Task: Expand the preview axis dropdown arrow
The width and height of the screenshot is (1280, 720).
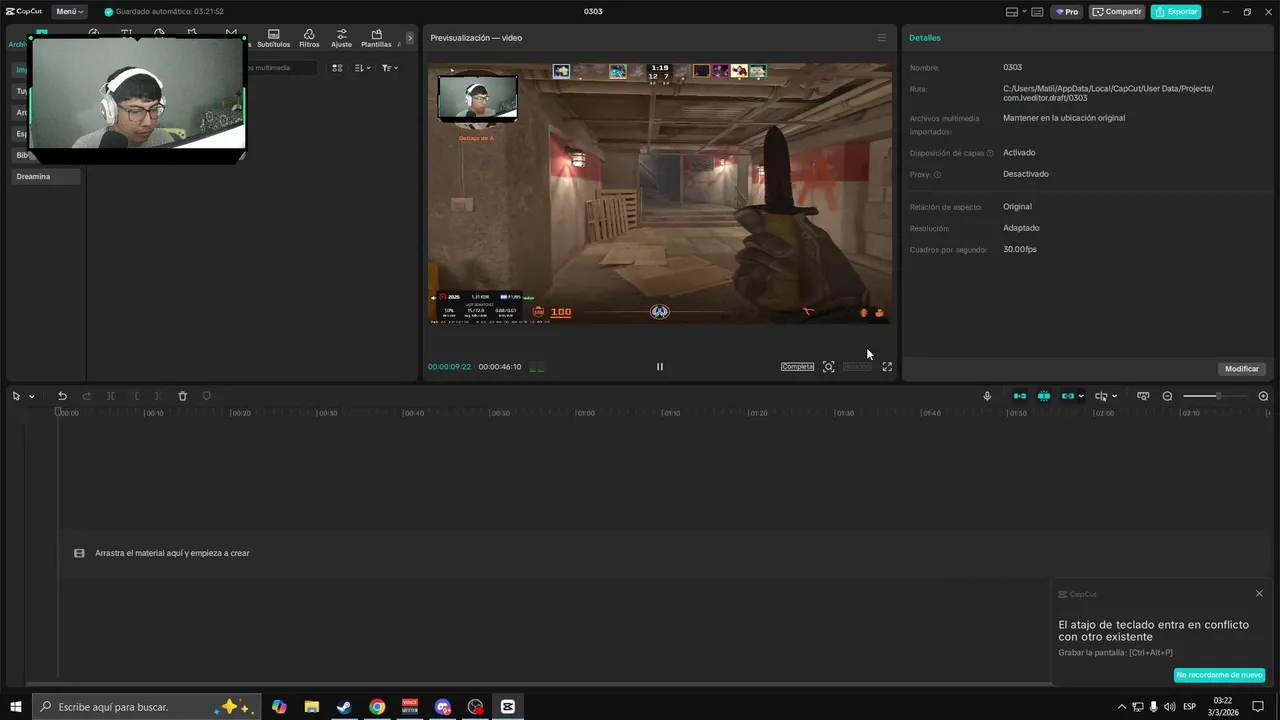Action: [1114, 396]
